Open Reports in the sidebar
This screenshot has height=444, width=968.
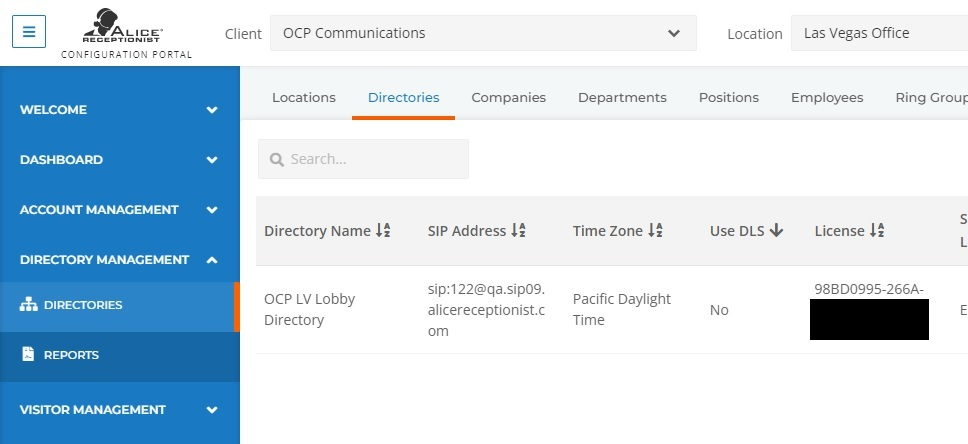click(x=119, y=355)
